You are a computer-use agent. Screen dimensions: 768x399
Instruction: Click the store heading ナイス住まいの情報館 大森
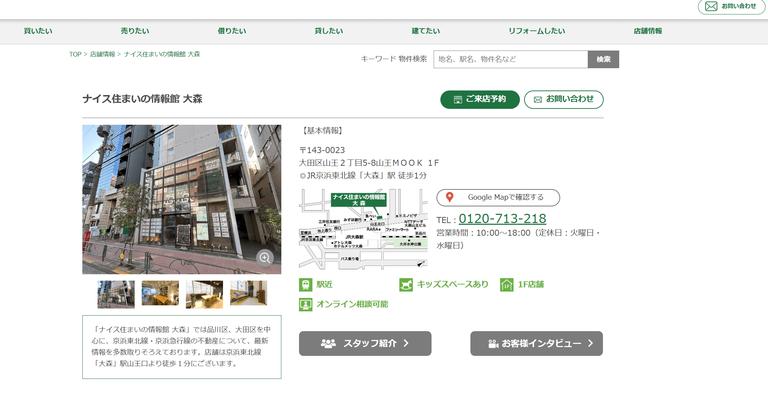point(143,99)
